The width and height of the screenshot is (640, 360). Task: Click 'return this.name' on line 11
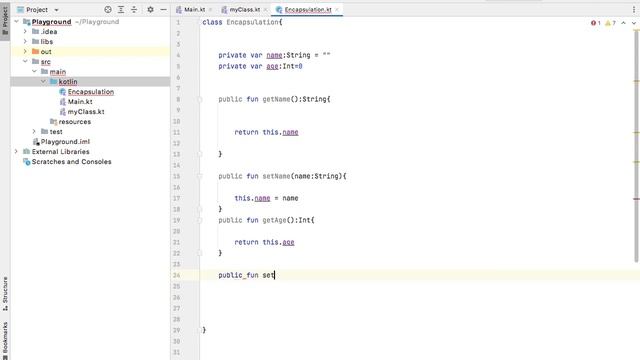point(266,132)
